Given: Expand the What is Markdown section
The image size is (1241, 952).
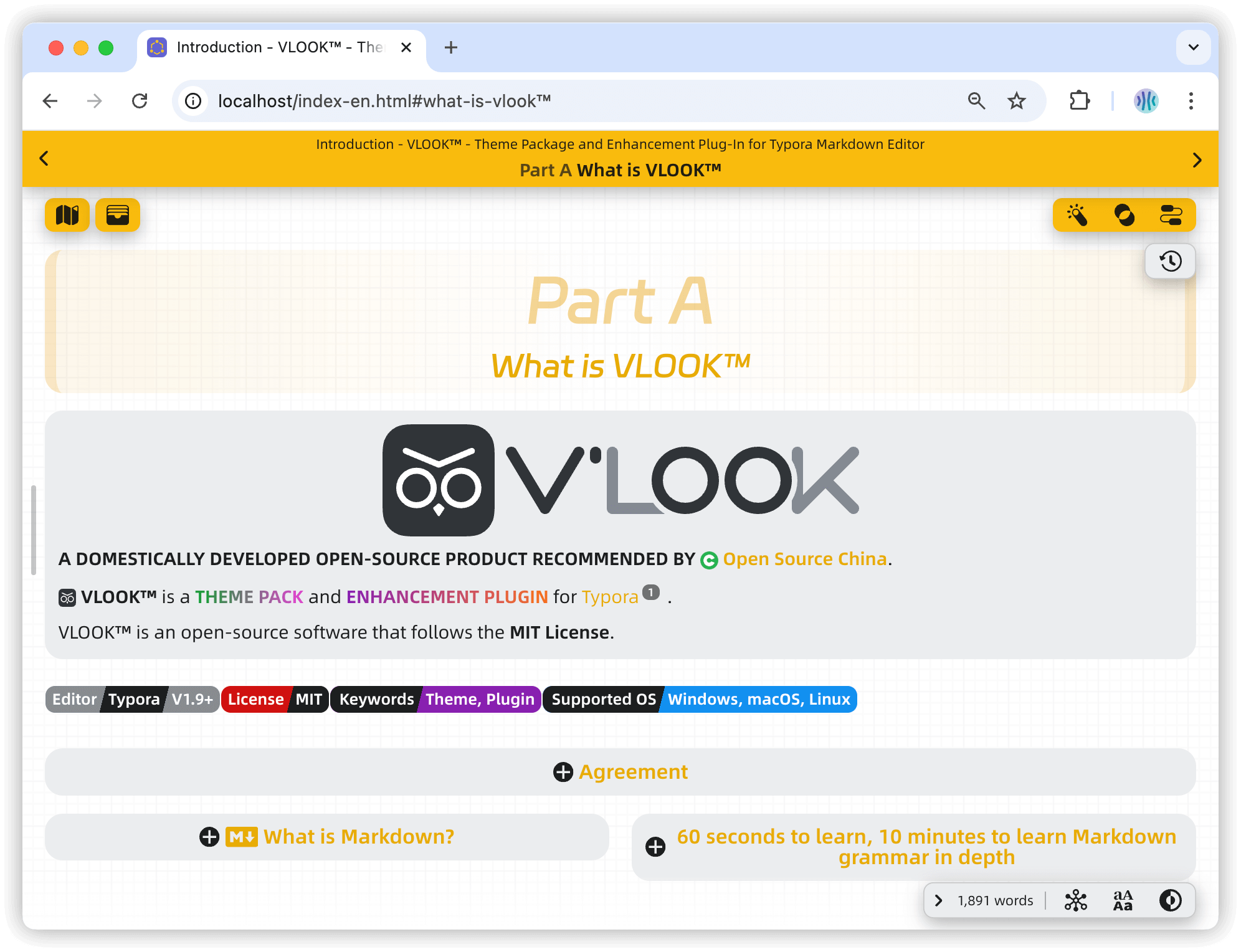Looking at the screenshot, I should pos(209,836).
